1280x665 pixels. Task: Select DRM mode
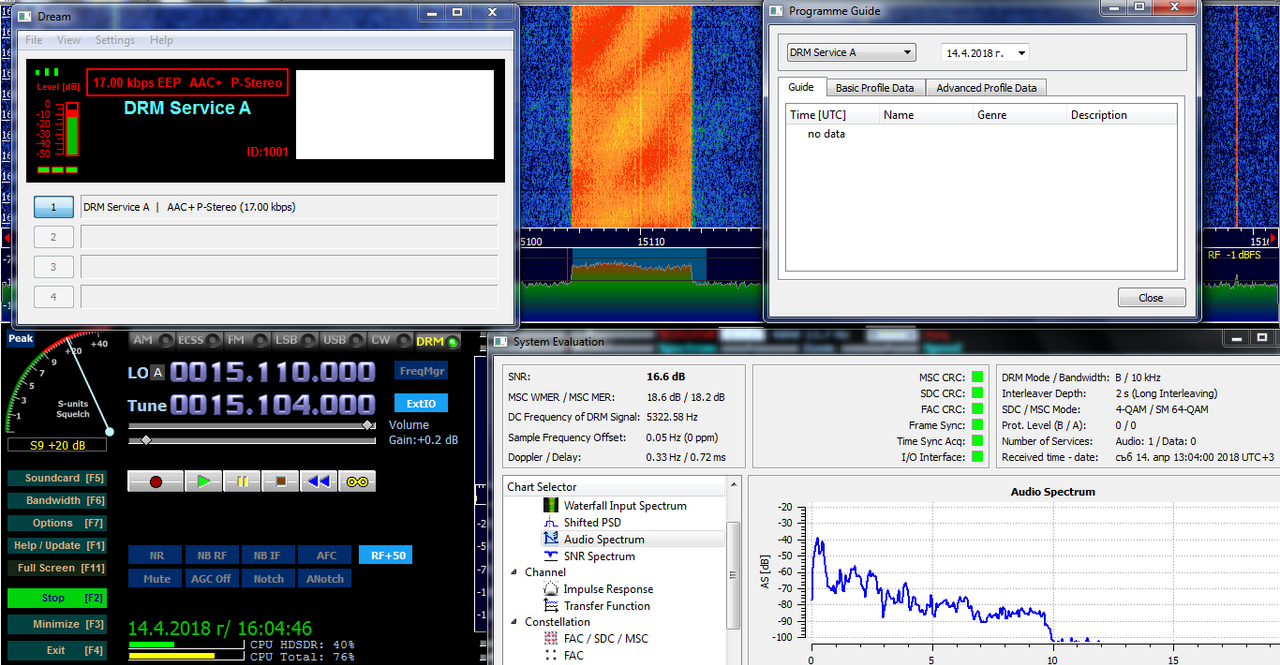(436, 341)
